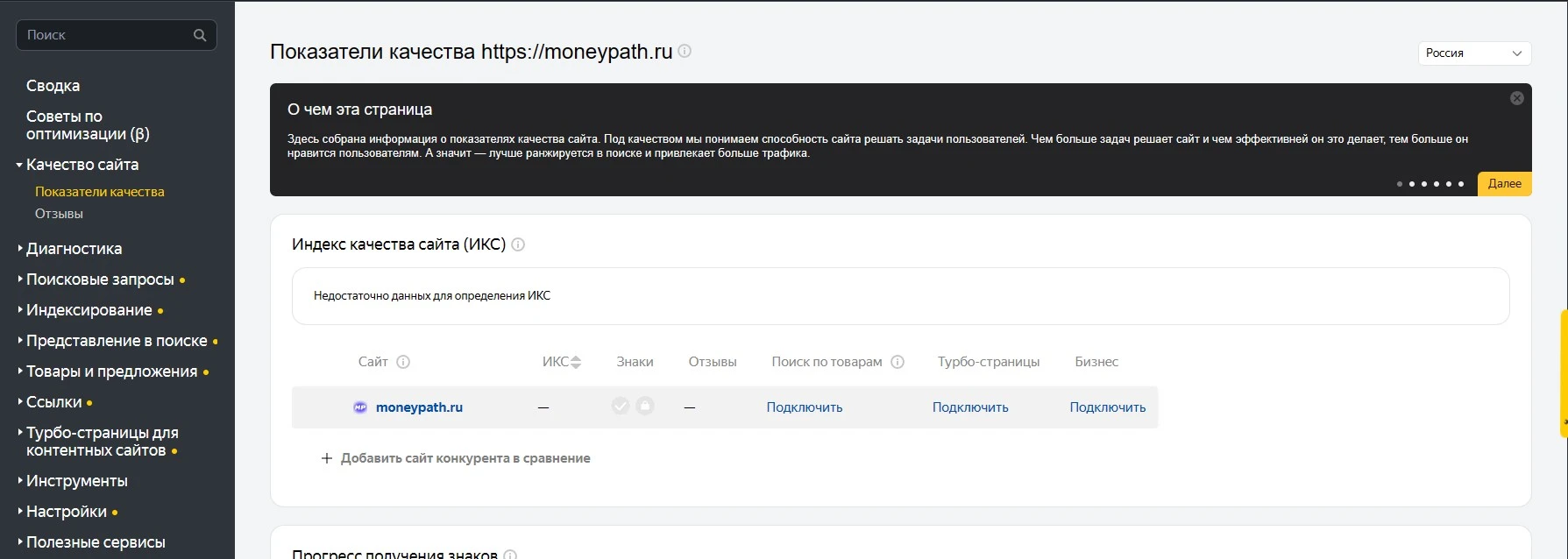The width and height of the screenshot is (1568, 559).
Task: Click the banner pagination dots
Action: pos(1430,184)
